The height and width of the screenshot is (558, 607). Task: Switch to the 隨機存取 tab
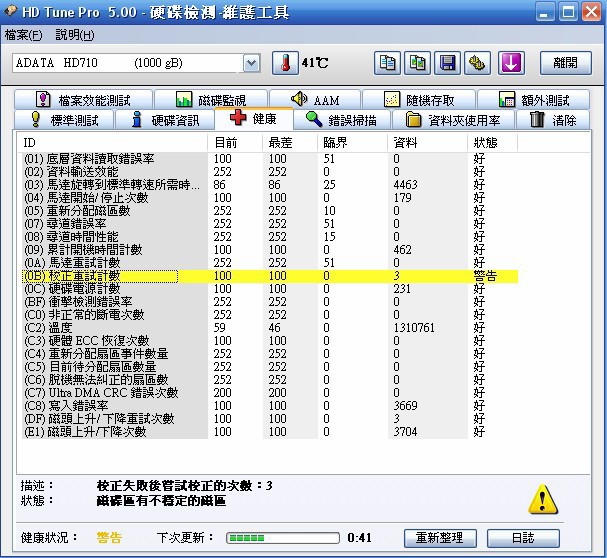(x=419, y=100)
